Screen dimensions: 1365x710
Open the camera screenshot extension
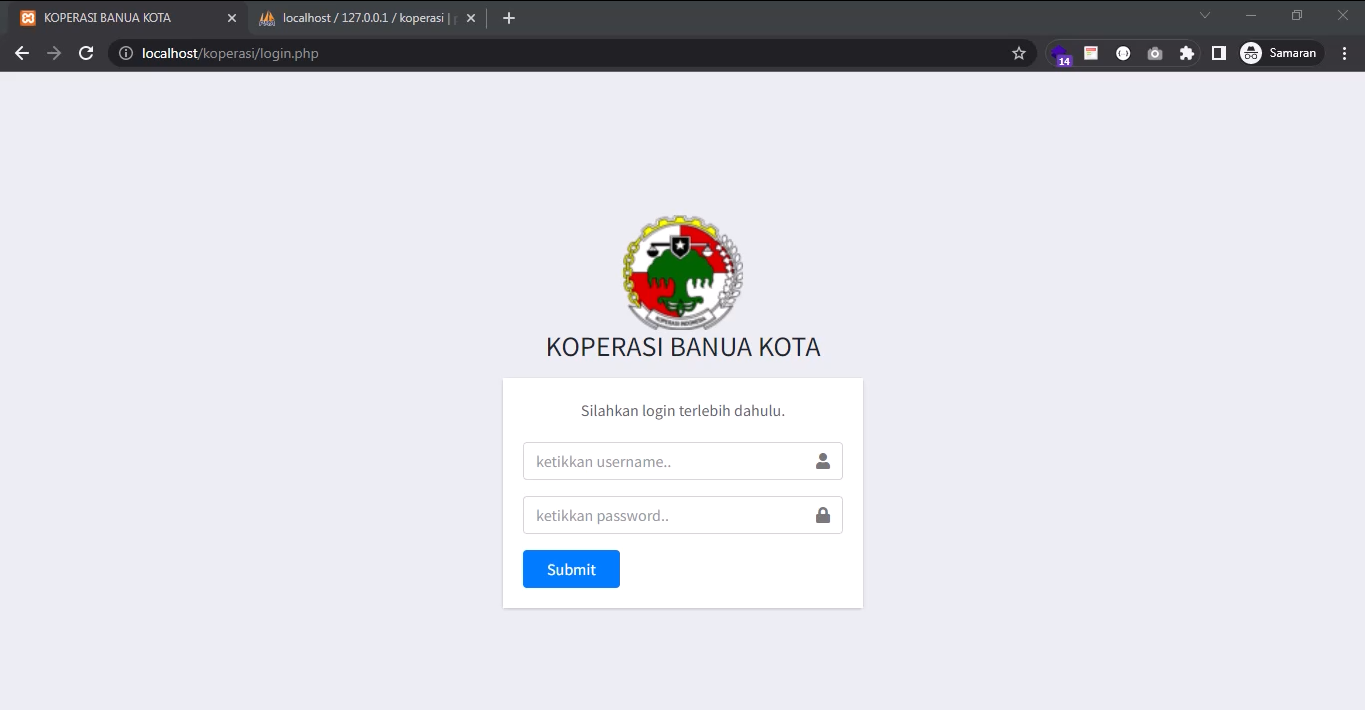1155,53
